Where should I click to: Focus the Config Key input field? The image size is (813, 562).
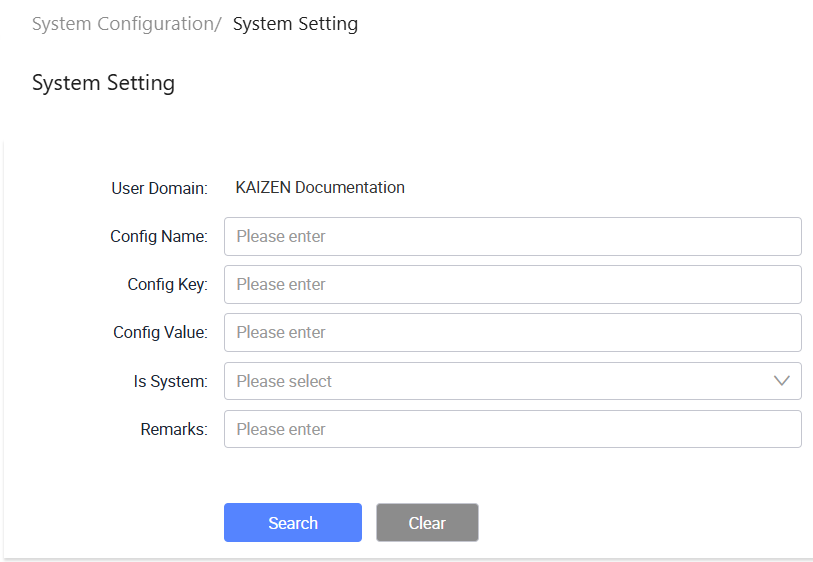tap(513, 284)
